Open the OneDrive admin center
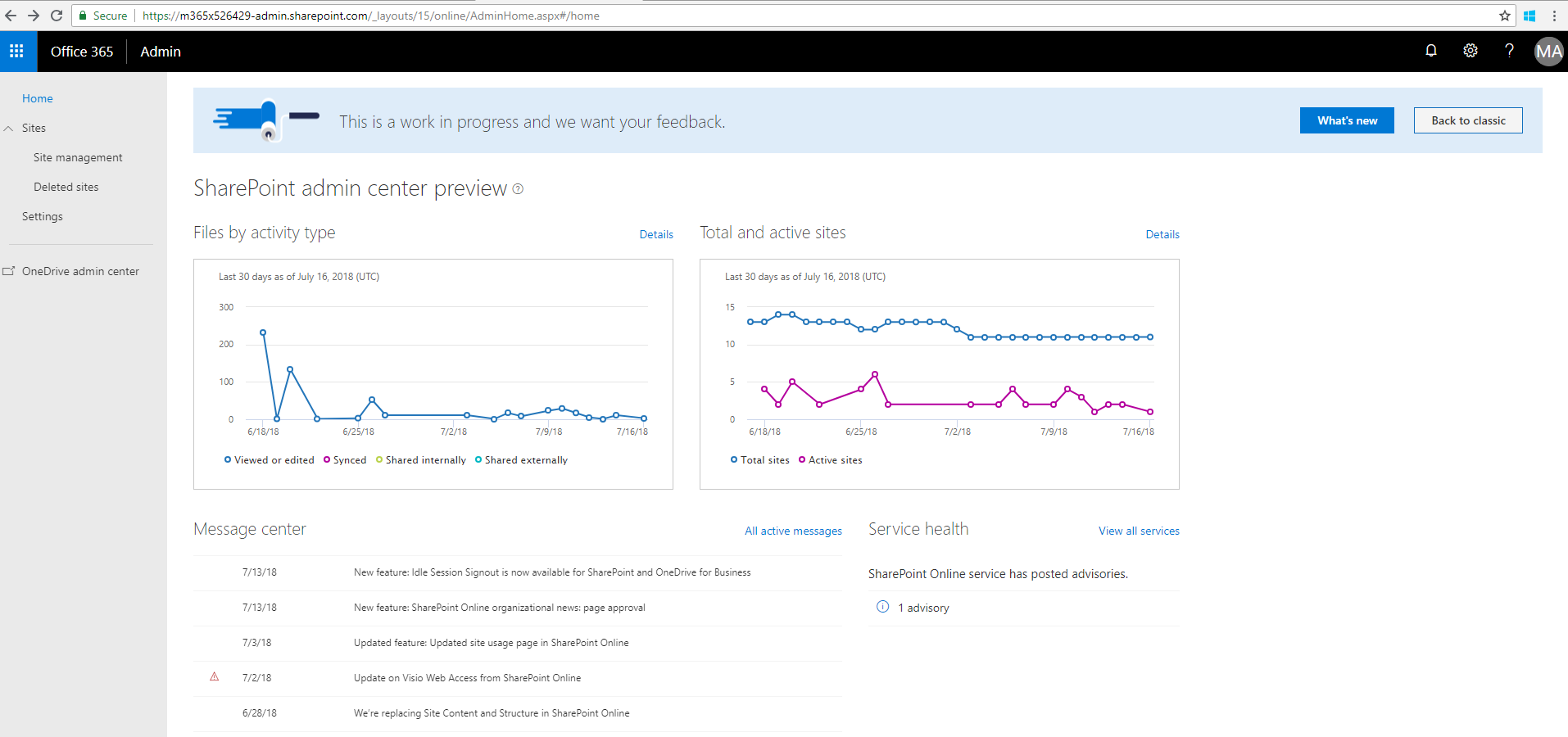The width and height of the screenshot is (1568, 737). point(80,270)
